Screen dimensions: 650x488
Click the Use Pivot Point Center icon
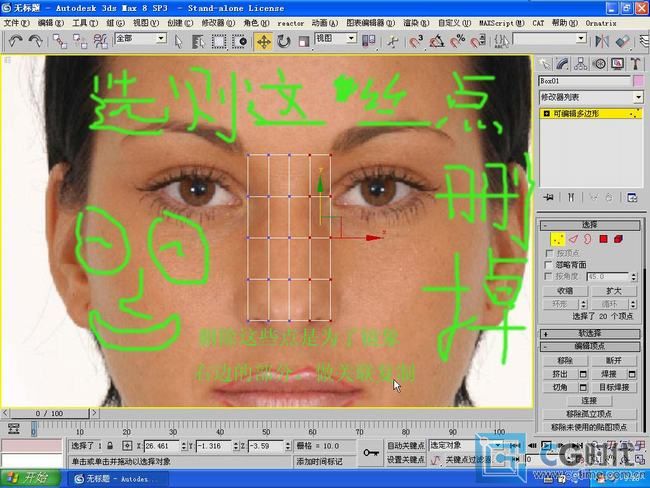tap(369, 41)
